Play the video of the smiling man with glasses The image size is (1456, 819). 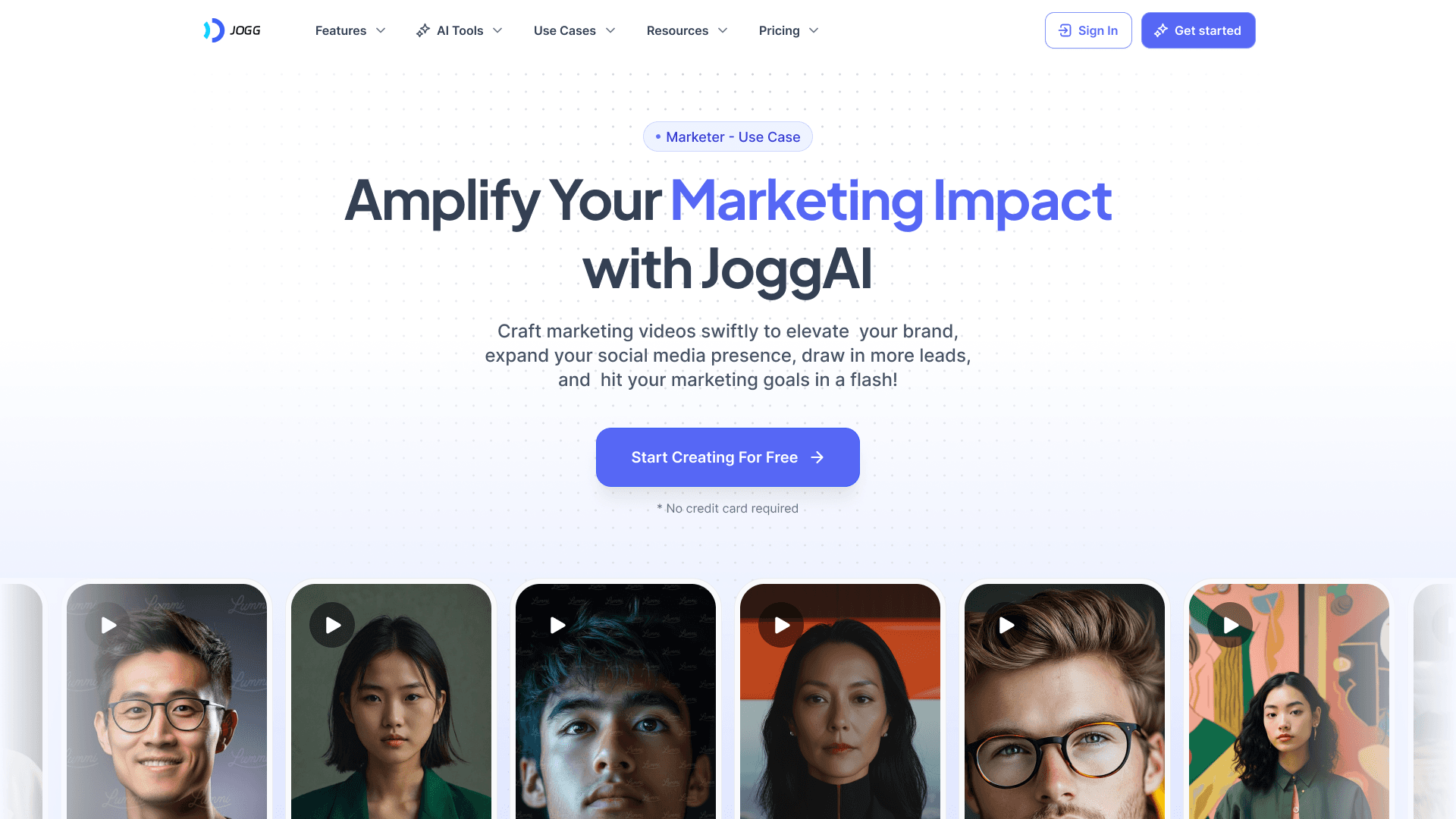tap(108, 625)
